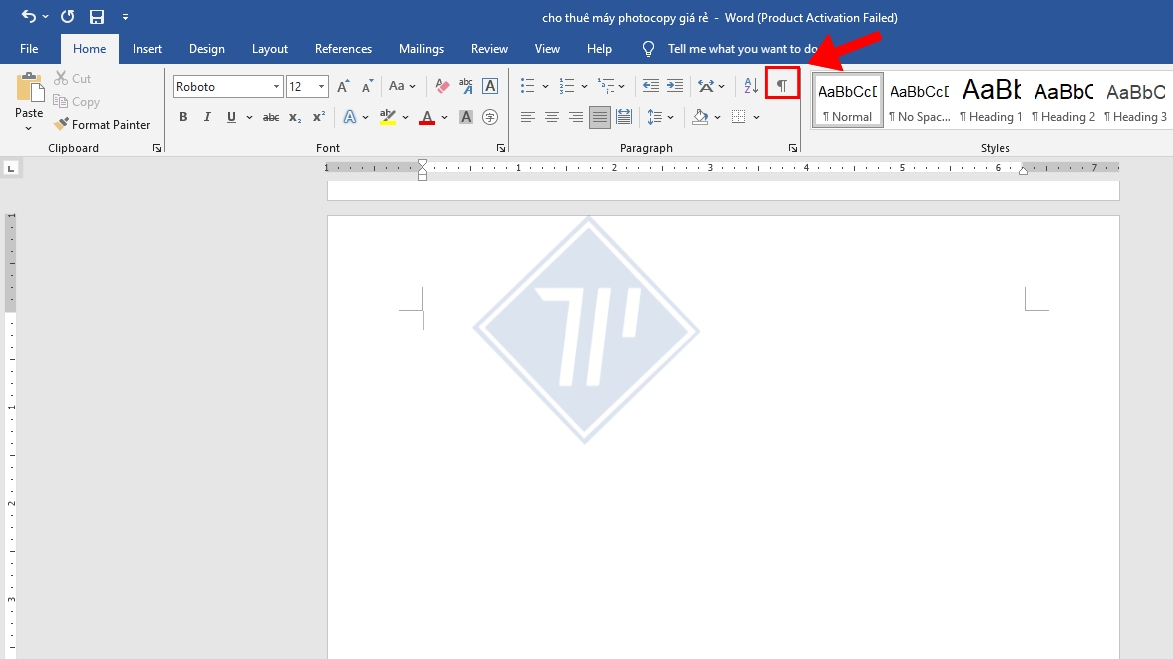The width and height of the screenshot is (1173, 659).
Task: Switch to the Insert tab
Action: pyautogui.click(x=147, y=49)
